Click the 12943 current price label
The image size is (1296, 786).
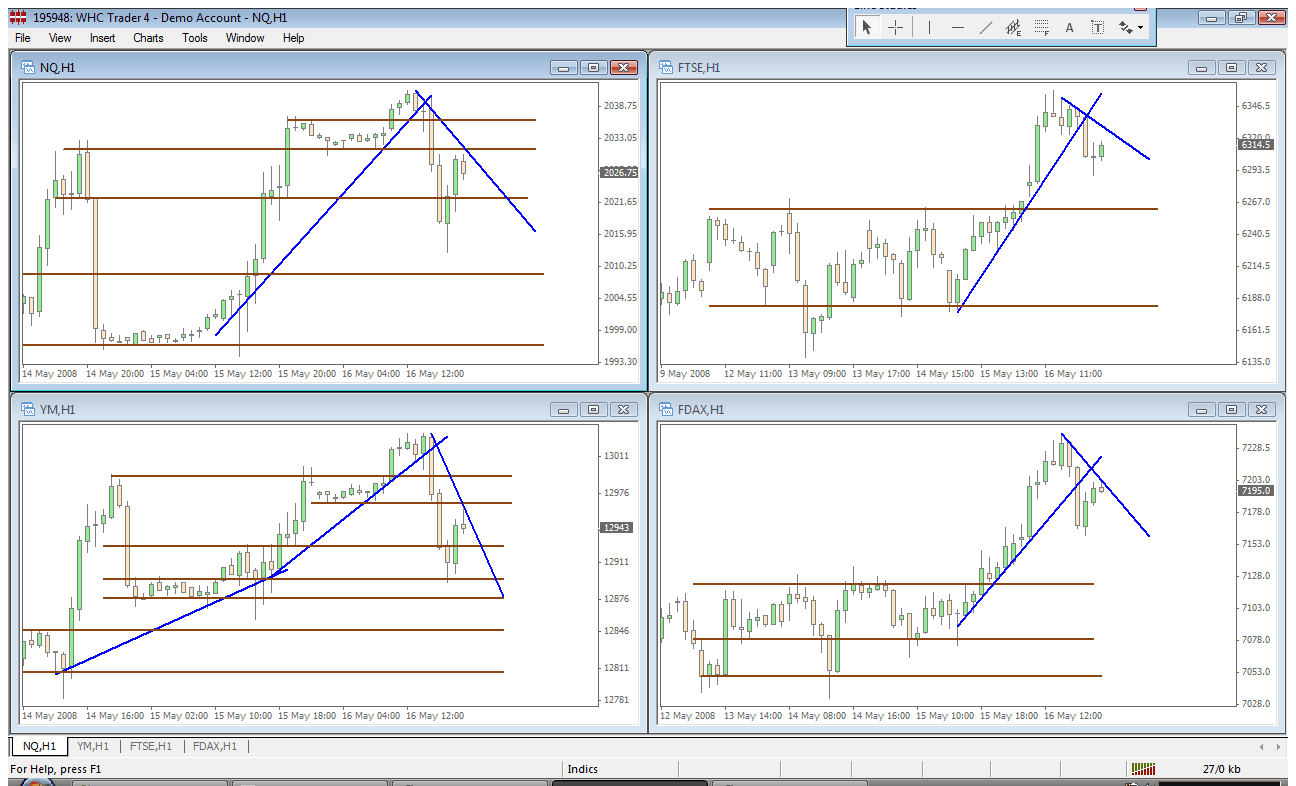pos(617,527)
